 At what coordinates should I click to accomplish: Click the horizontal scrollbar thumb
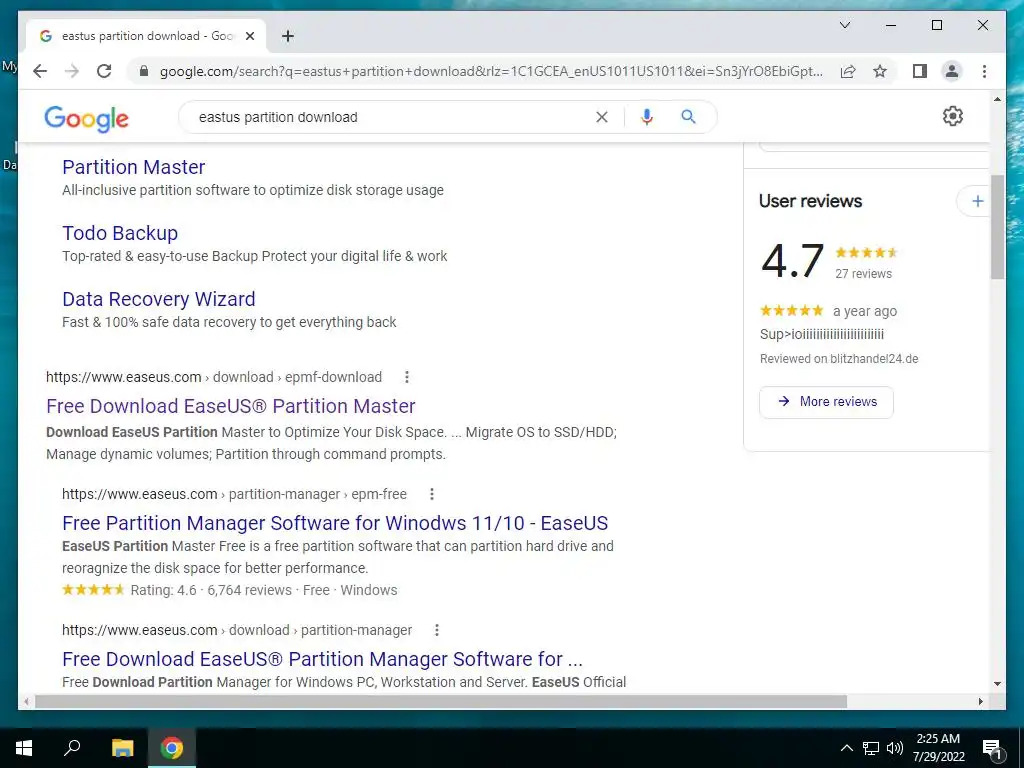point(441,701)
